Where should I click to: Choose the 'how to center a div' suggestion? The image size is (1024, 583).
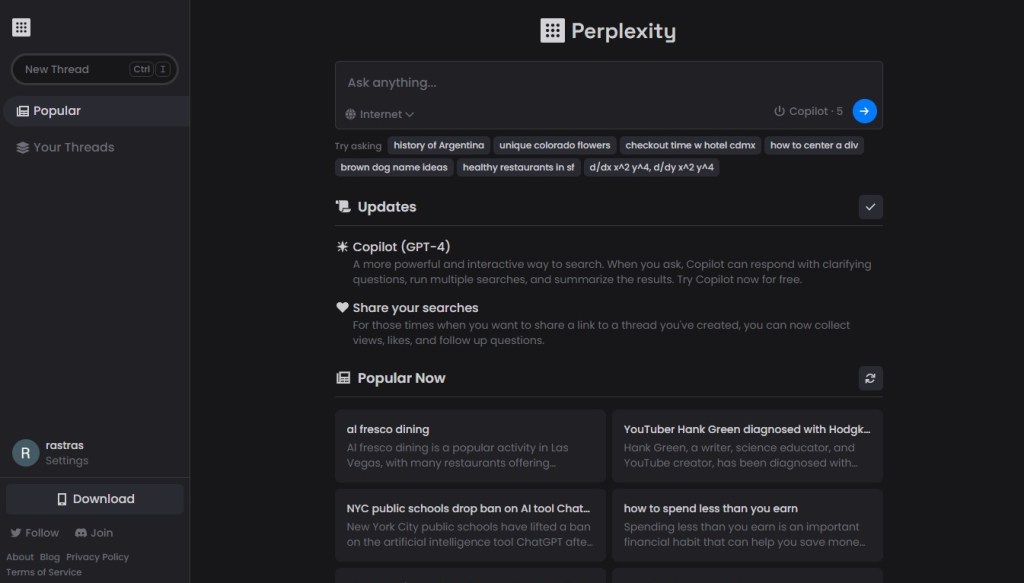(x=814, y=145)
